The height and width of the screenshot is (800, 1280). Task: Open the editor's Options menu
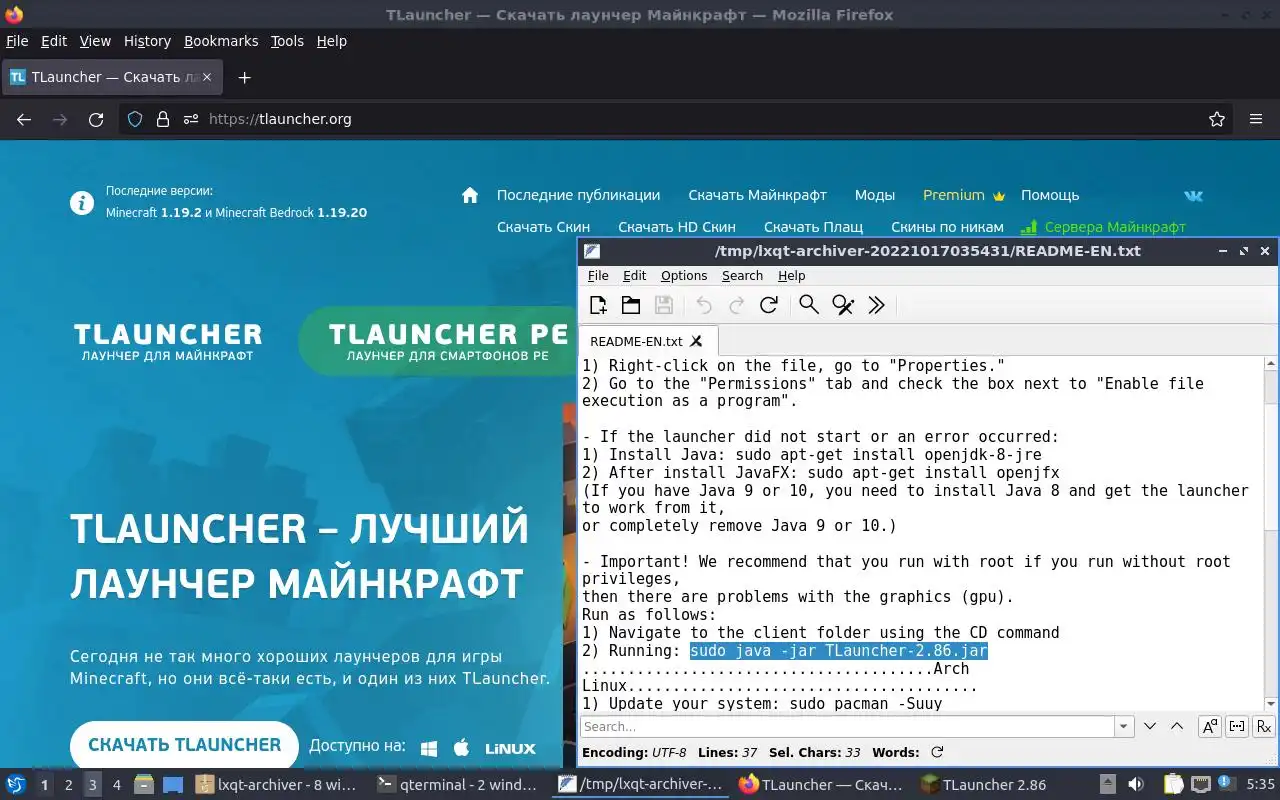pos(684,276)
